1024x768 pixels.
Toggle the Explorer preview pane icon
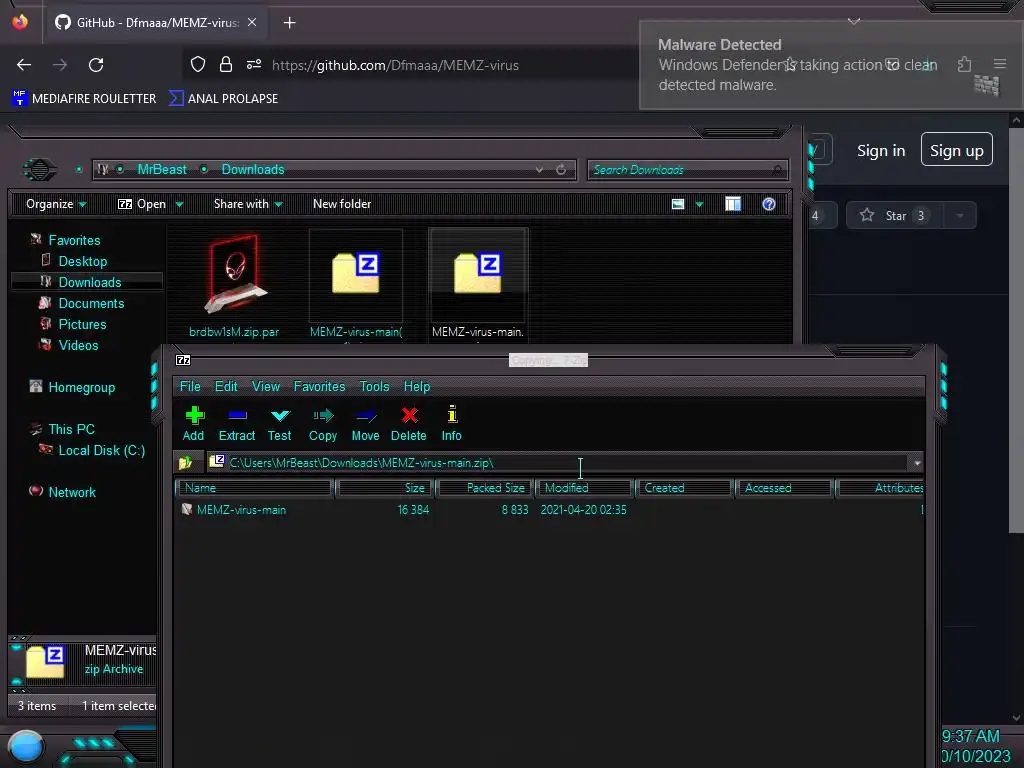(x=733, y=204)
